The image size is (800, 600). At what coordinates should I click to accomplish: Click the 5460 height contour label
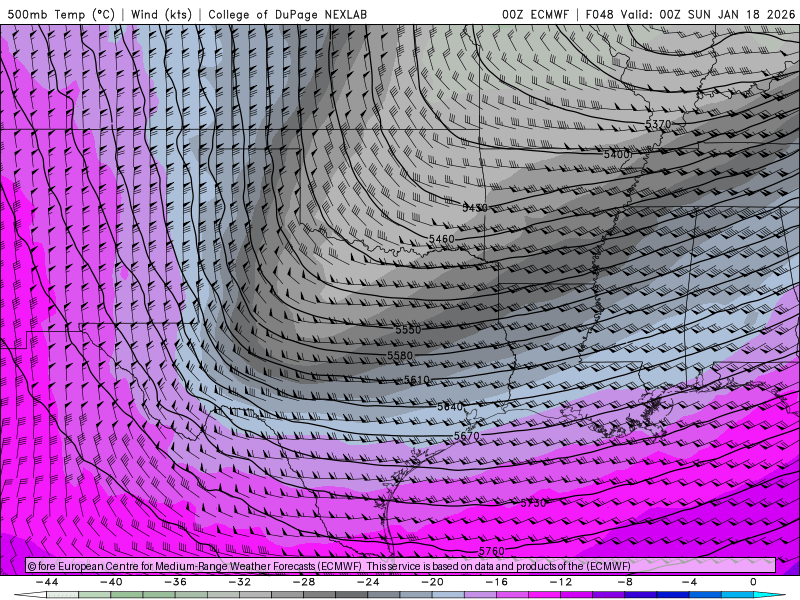point(441,239)
